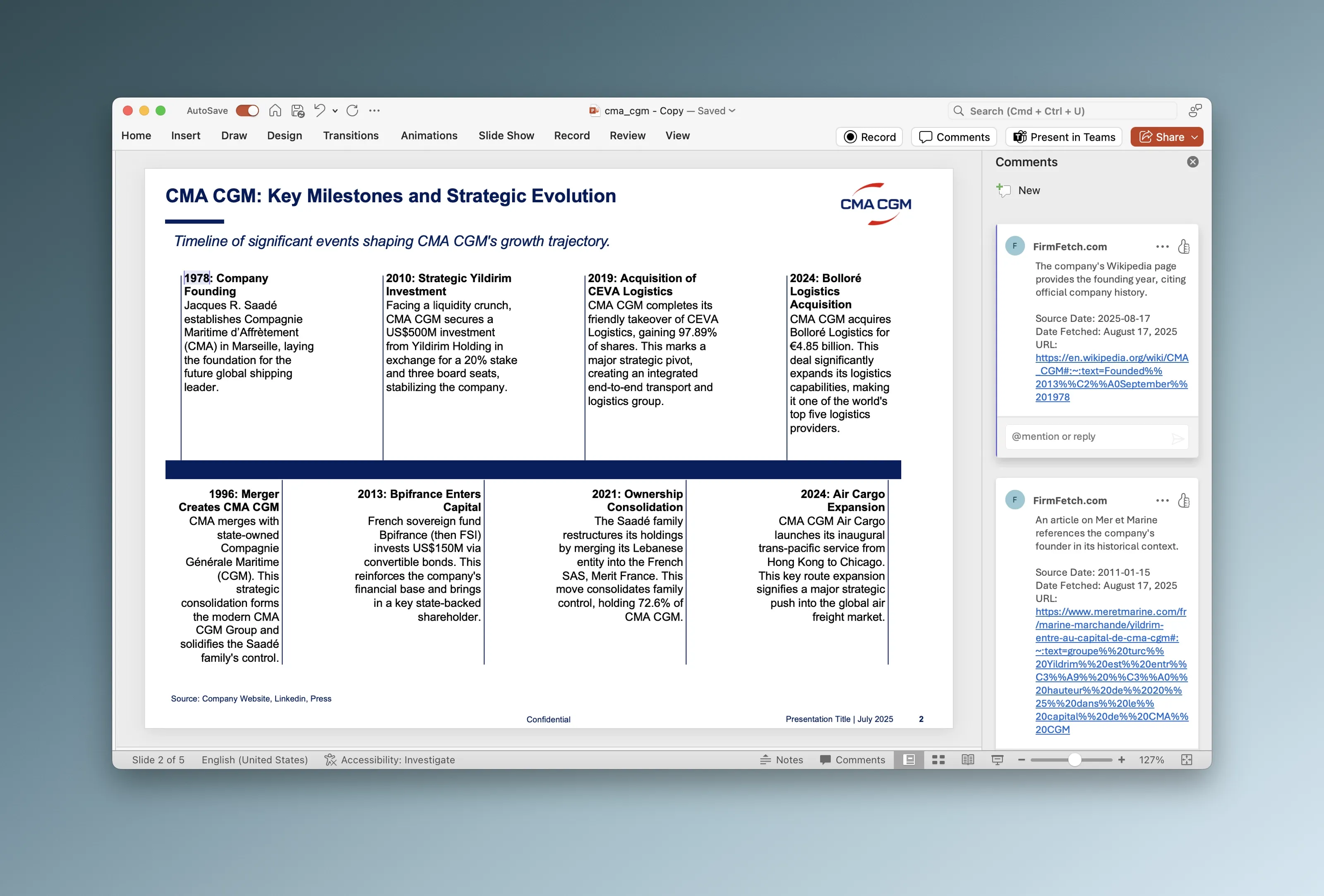Click the collaboration people icon
The height and width of the screenshot is (896, 1324).
point(1195,110)
